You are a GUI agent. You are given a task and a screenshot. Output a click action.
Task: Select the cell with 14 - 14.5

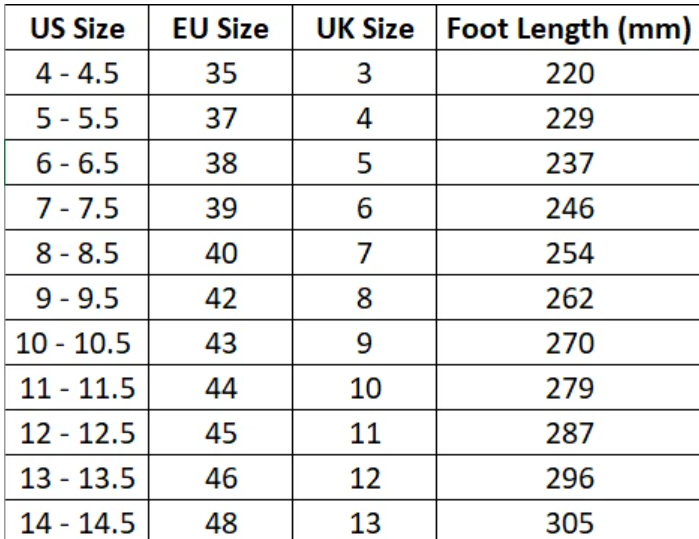point(77,520)
